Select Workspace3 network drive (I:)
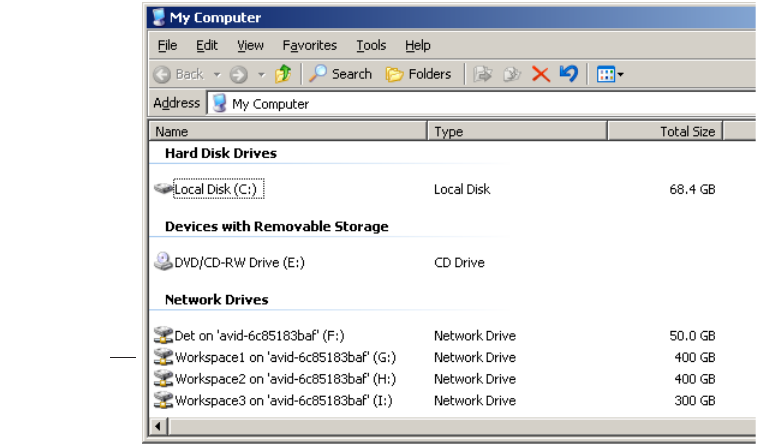758x446 pixels. (x=283, y=401)
